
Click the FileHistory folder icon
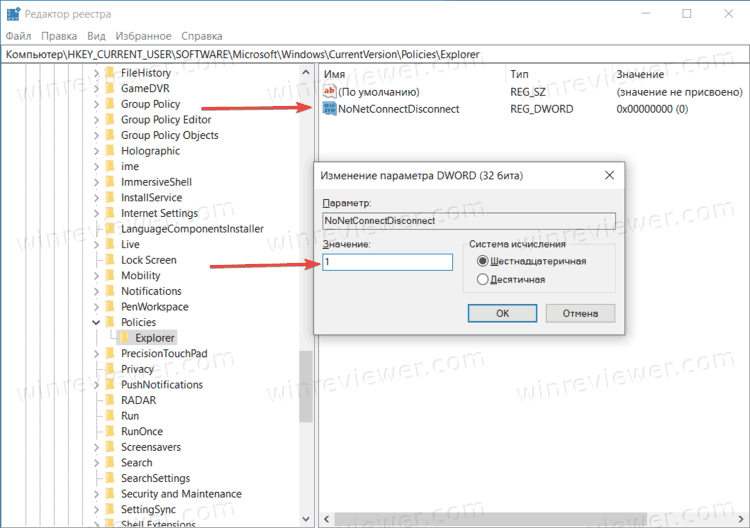[110, 73]
